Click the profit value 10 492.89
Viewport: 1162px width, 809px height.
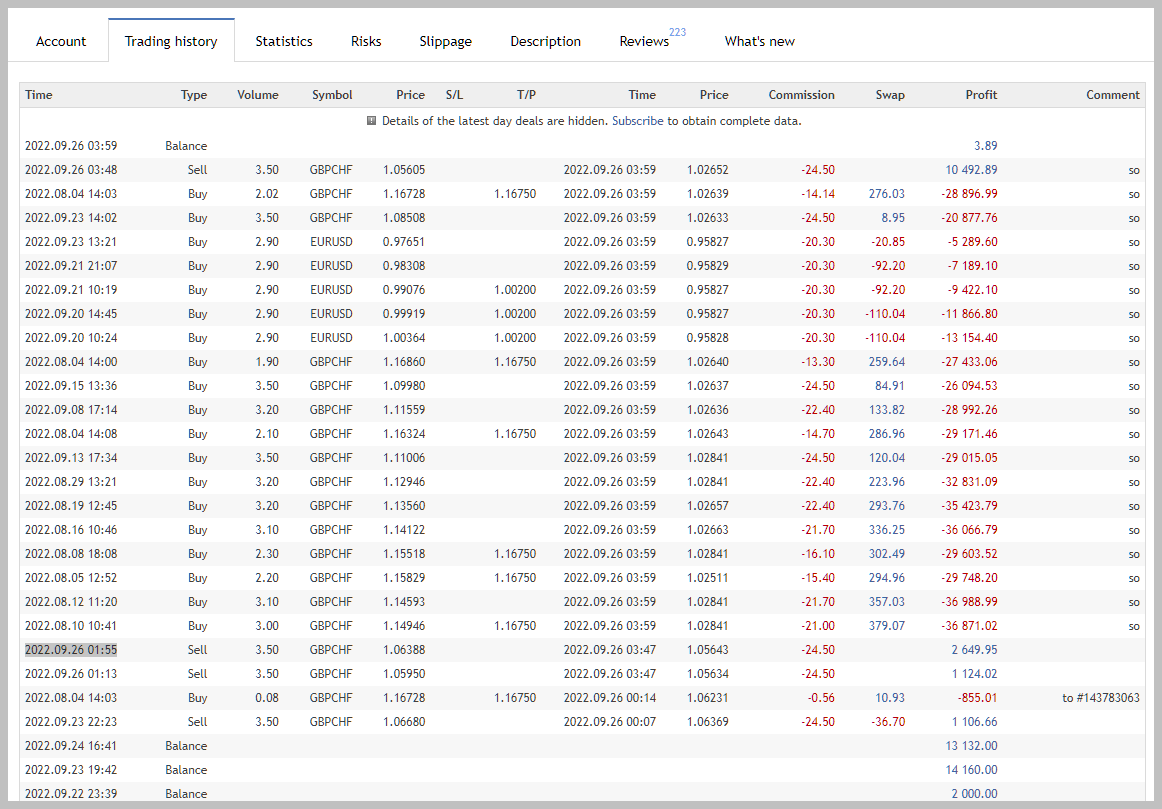coord(971,170)
